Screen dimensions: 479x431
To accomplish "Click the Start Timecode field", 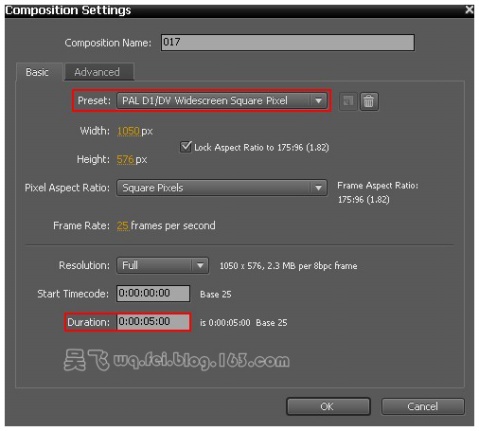I will click(x=153, y=293).
